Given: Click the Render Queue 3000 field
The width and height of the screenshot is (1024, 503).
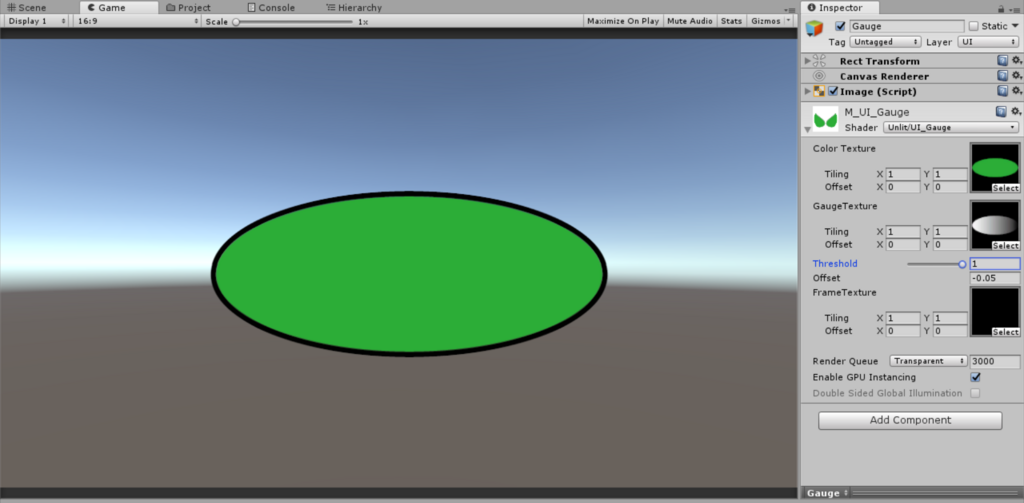Looking at the screenshot, I should 995,361.
